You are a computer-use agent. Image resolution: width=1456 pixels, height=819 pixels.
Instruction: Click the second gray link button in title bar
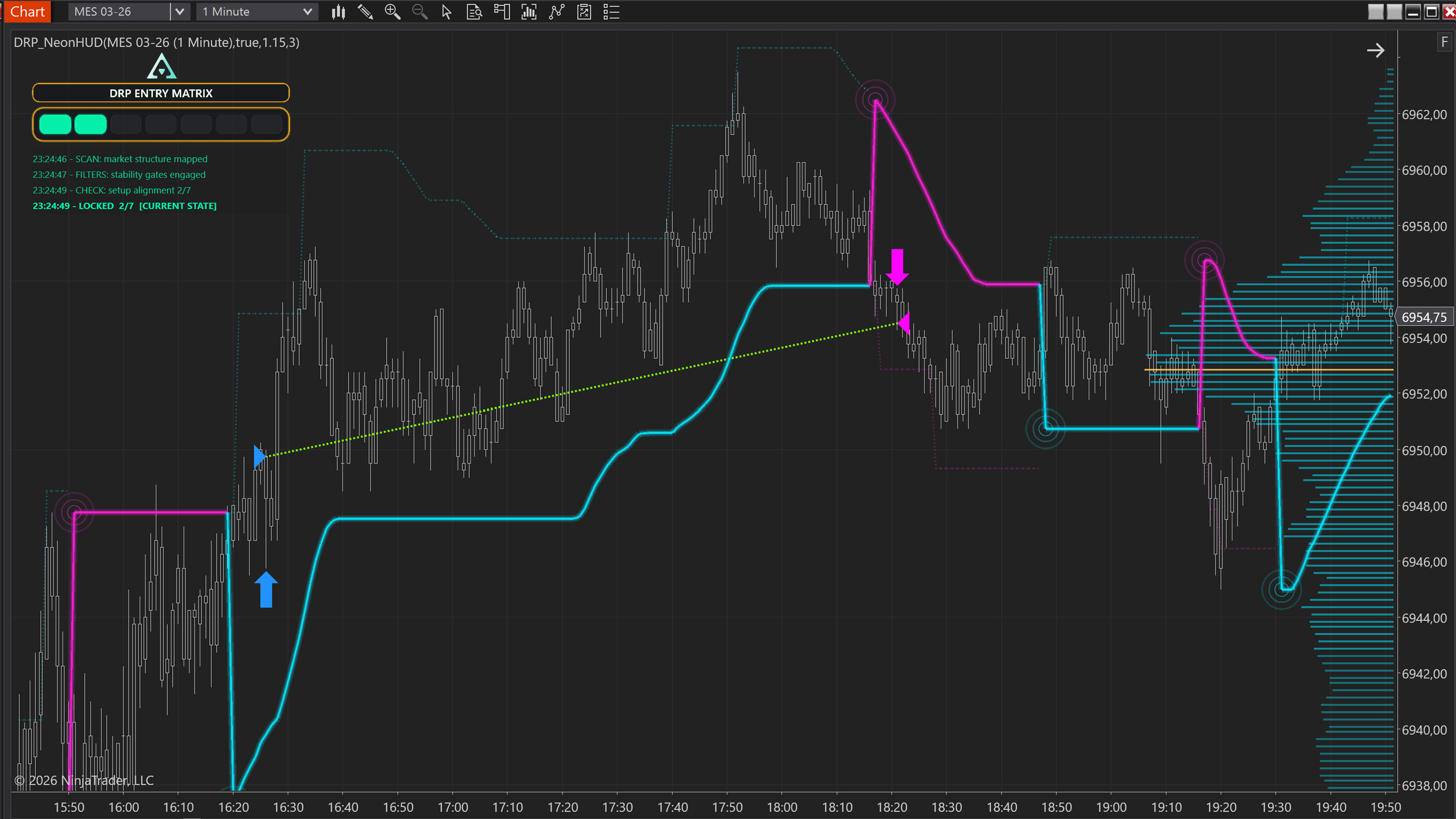click(x=1394, y=11)
